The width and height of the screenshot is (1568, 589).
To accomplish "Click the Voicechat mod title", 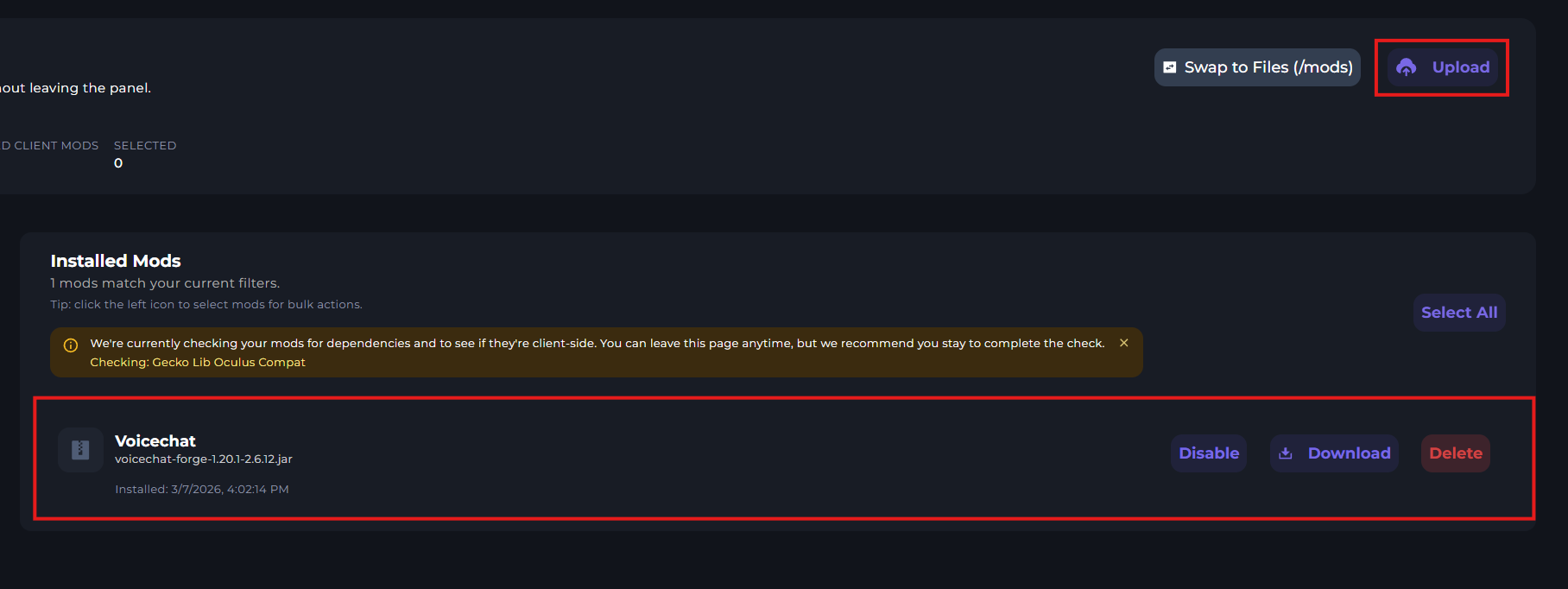I will click(x=155, y=440).
